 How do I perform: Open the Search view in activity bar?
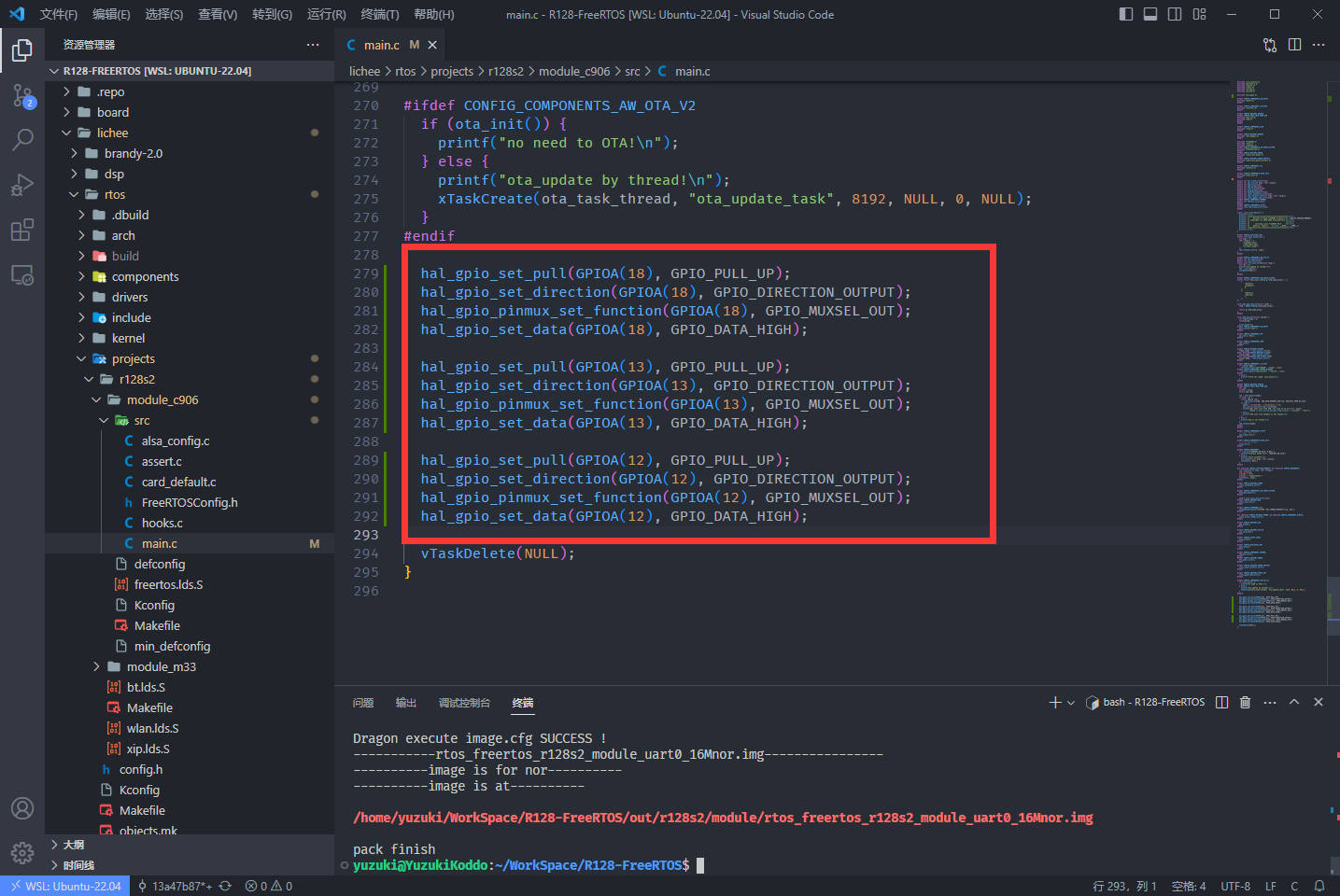[22, 140]
